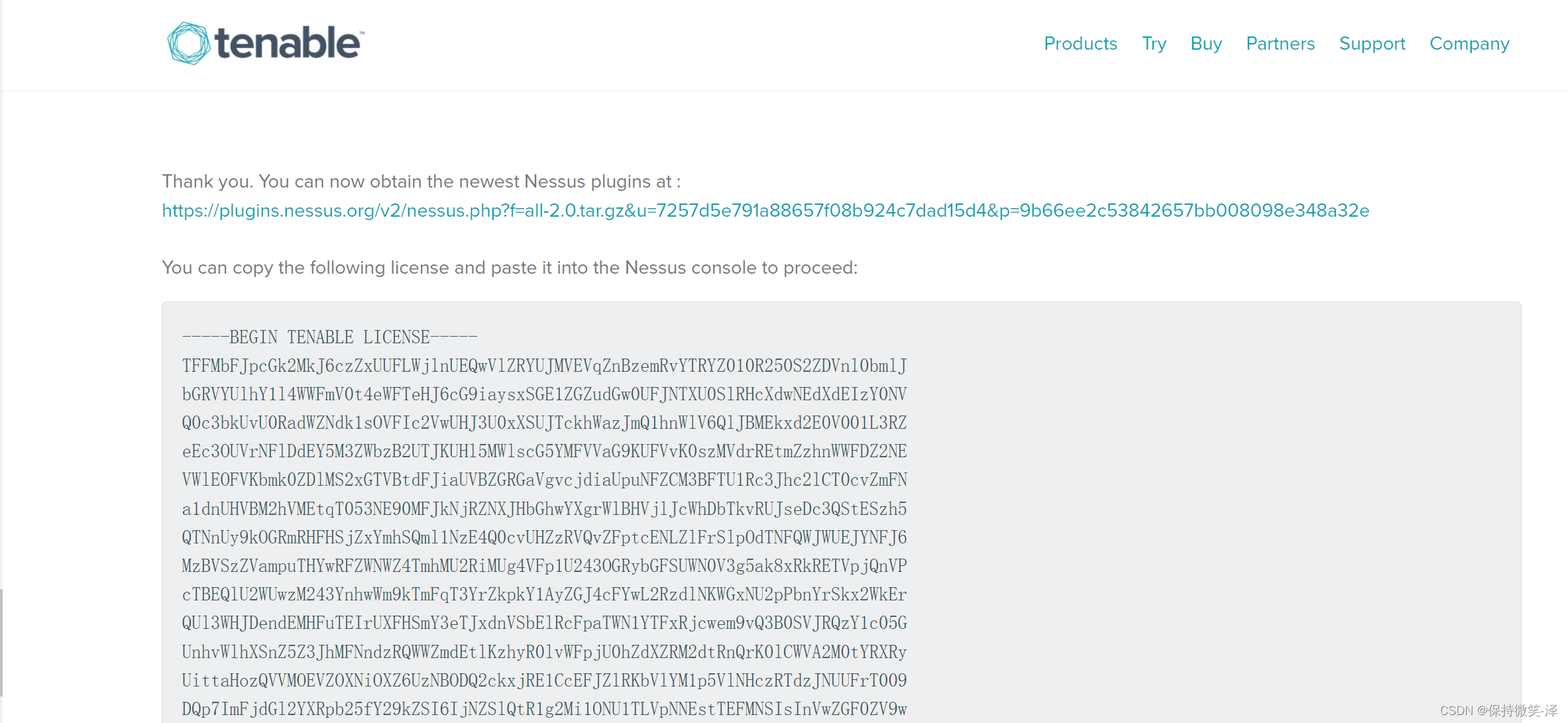This screenshot has width=1568, height=723.
Task: Click the license line starting with MzBVSz
Action: (x=544, y=566)
